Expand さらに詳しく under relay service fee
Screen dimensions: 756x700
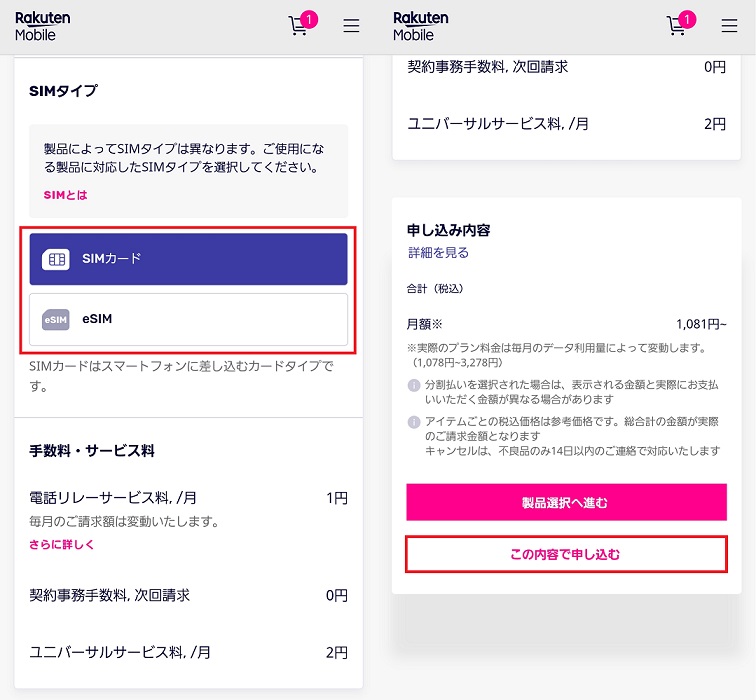tap(61, 545)
